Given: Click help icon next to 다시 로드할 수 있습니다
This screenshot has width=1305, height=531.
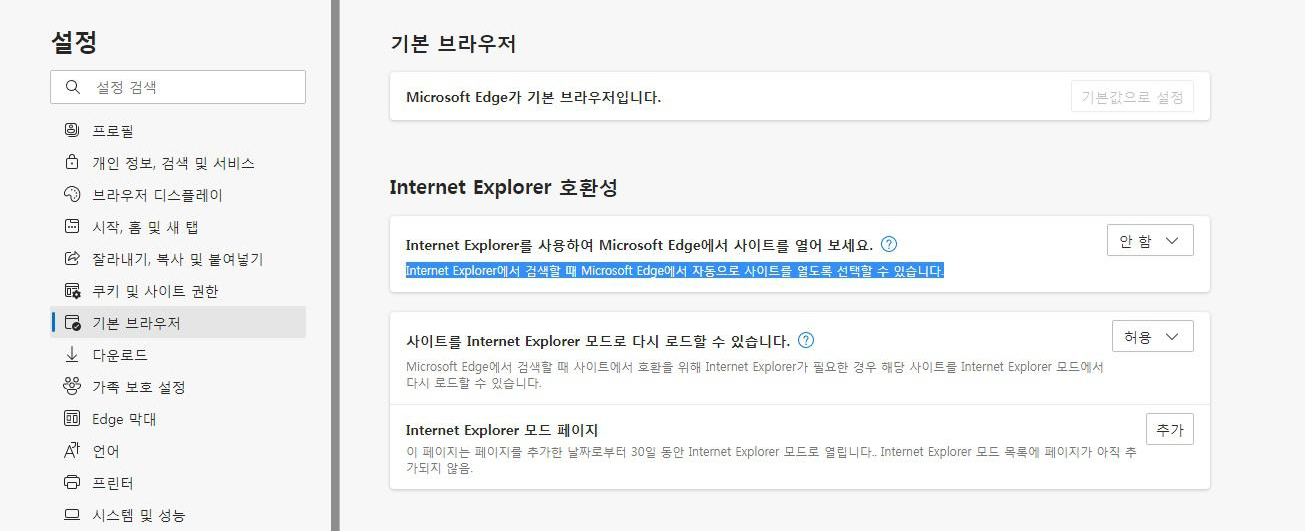Looking at the screenshot, I should click(806, 340).
